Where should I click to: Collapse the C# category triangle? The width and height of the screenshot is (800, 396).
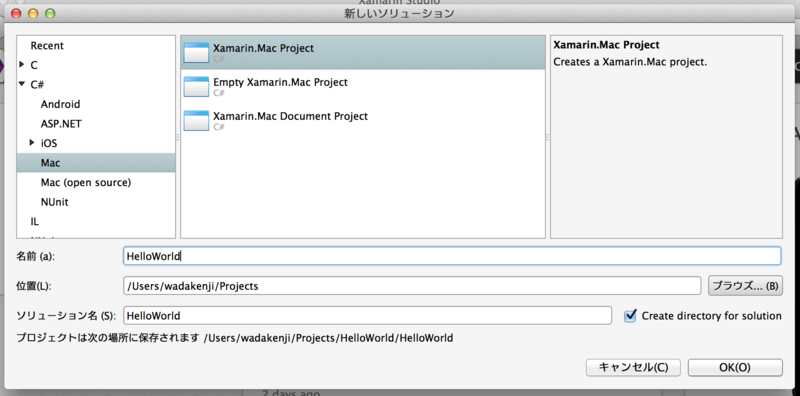(x=21, y=84)
